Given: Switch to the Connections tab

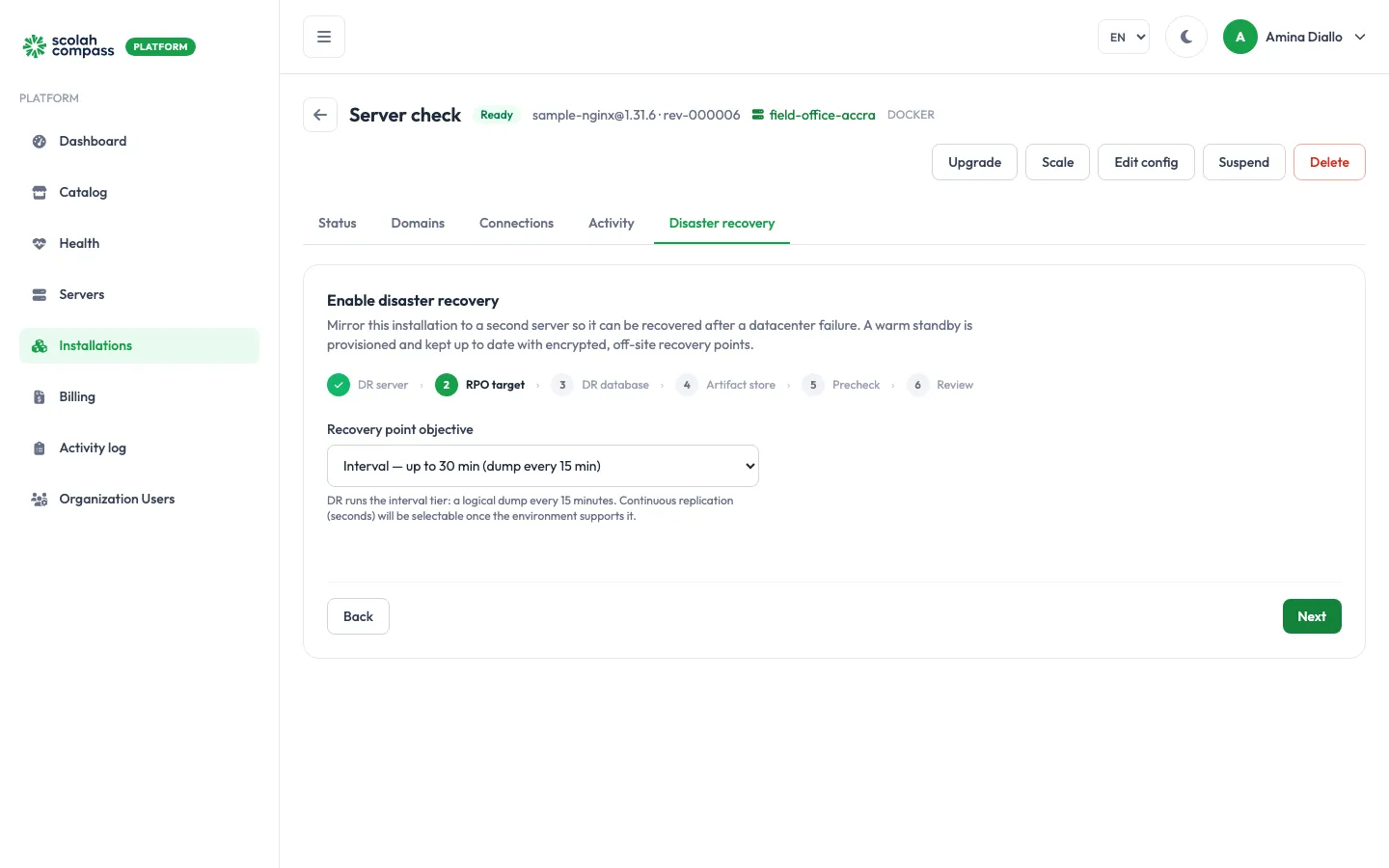Looking at the screenshot, I should coord(516,223).
